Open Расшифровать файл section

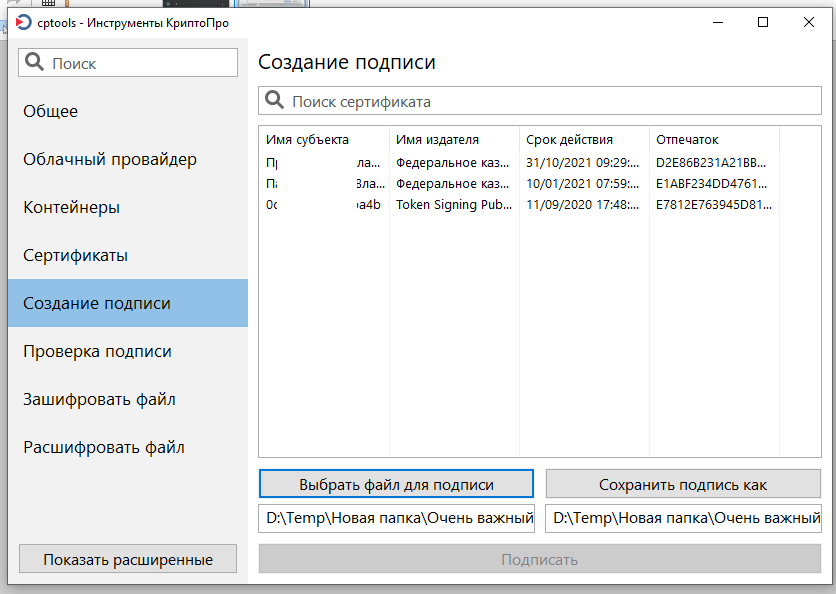coord(104,448)
